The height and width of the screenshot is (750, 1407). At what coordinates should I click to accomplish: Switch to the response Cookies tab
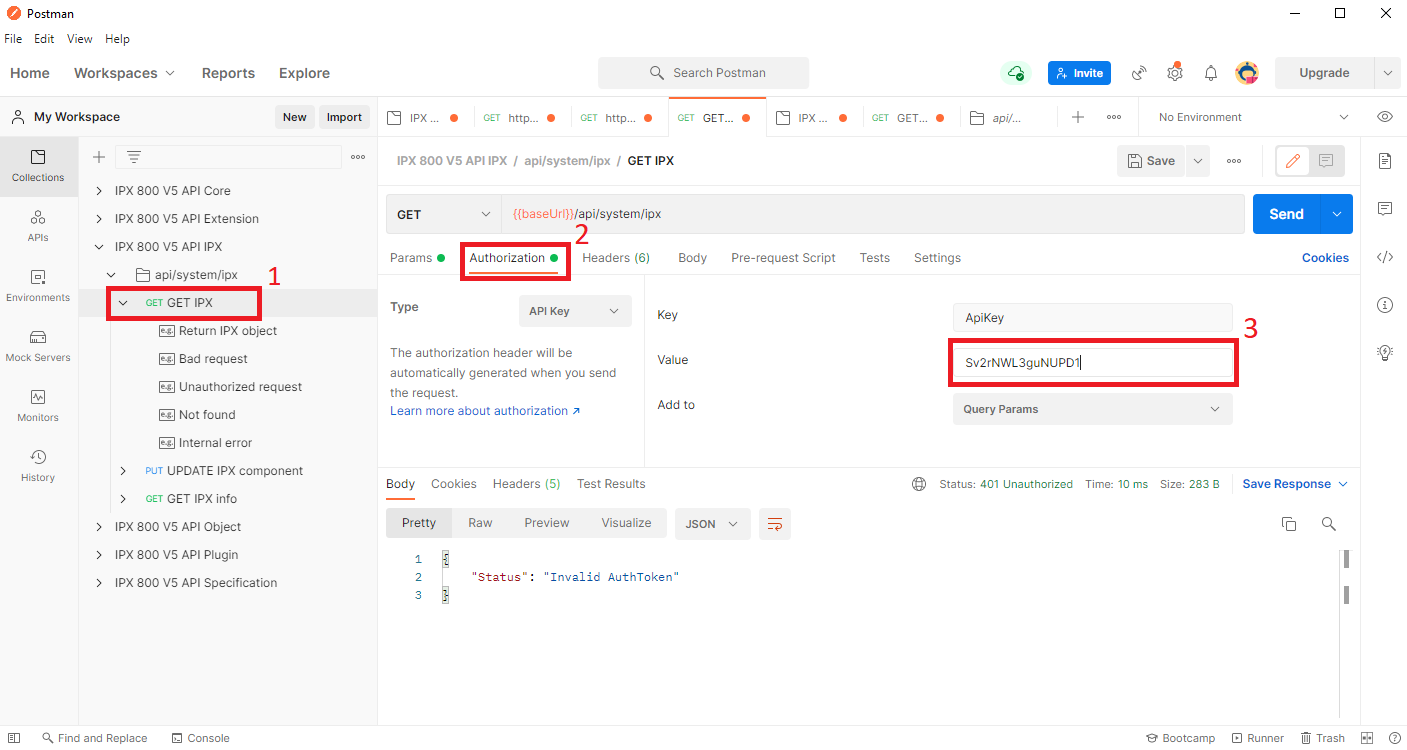pyautogui.click(x=454, y=484)
